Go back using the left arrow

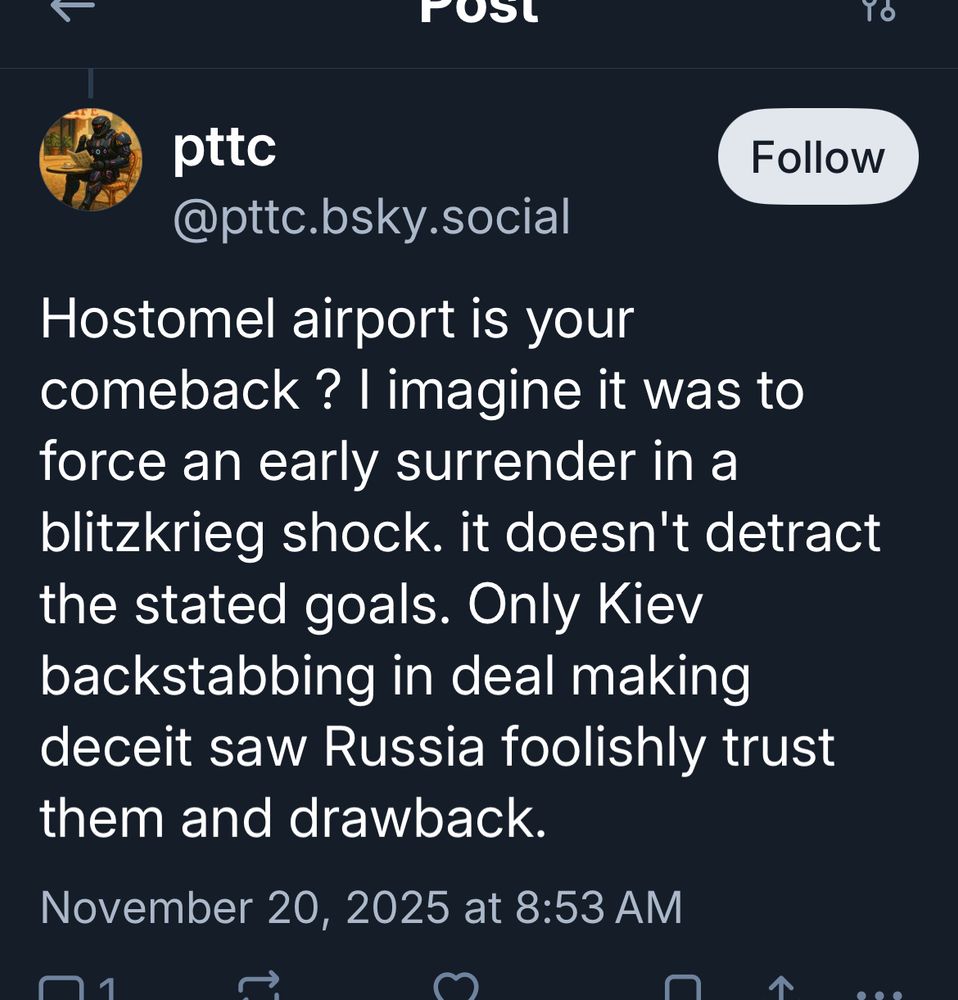72,8
